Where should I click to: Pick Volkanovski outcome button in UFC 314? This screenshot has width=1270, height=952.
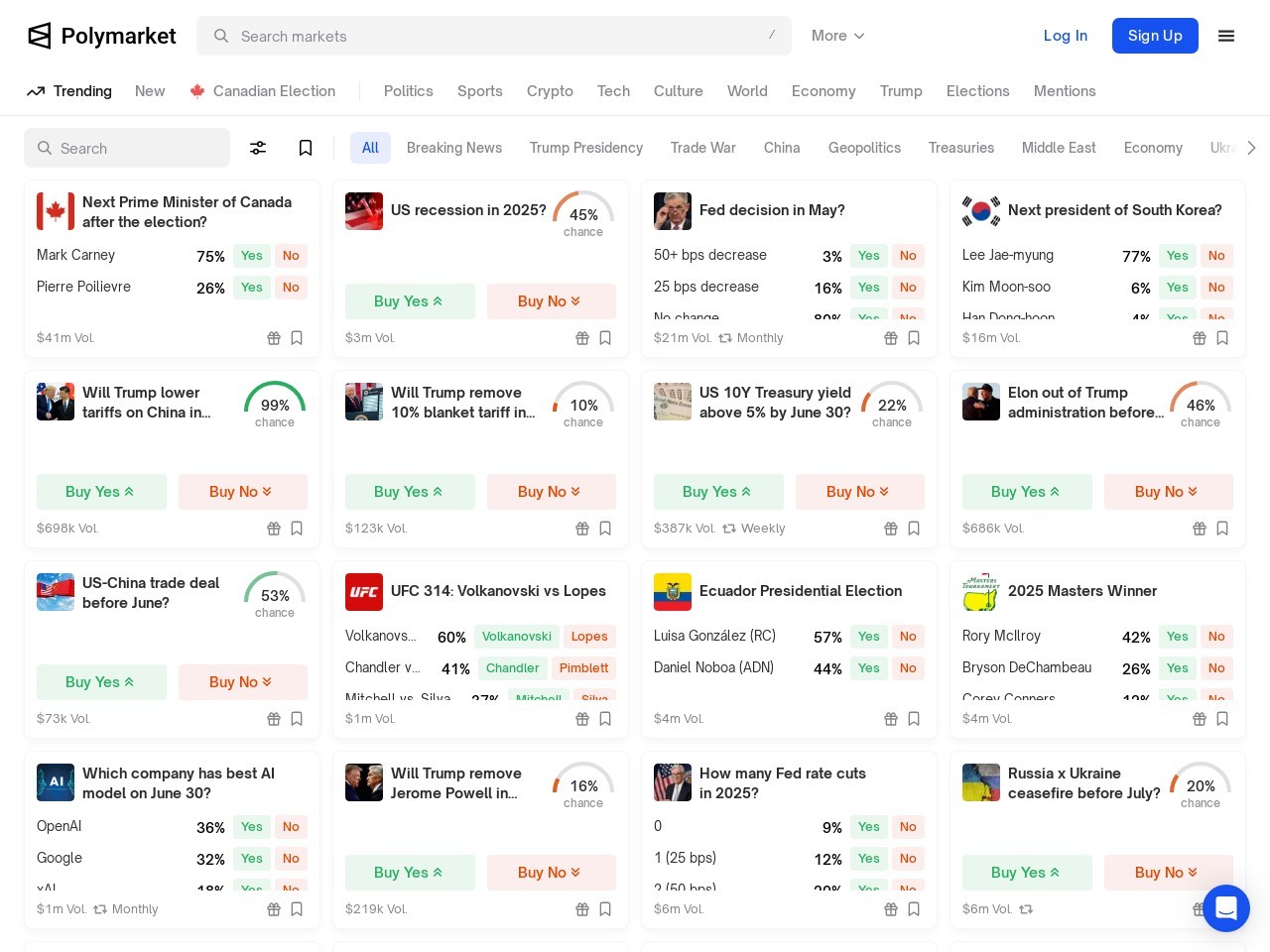tap(517, 637)
